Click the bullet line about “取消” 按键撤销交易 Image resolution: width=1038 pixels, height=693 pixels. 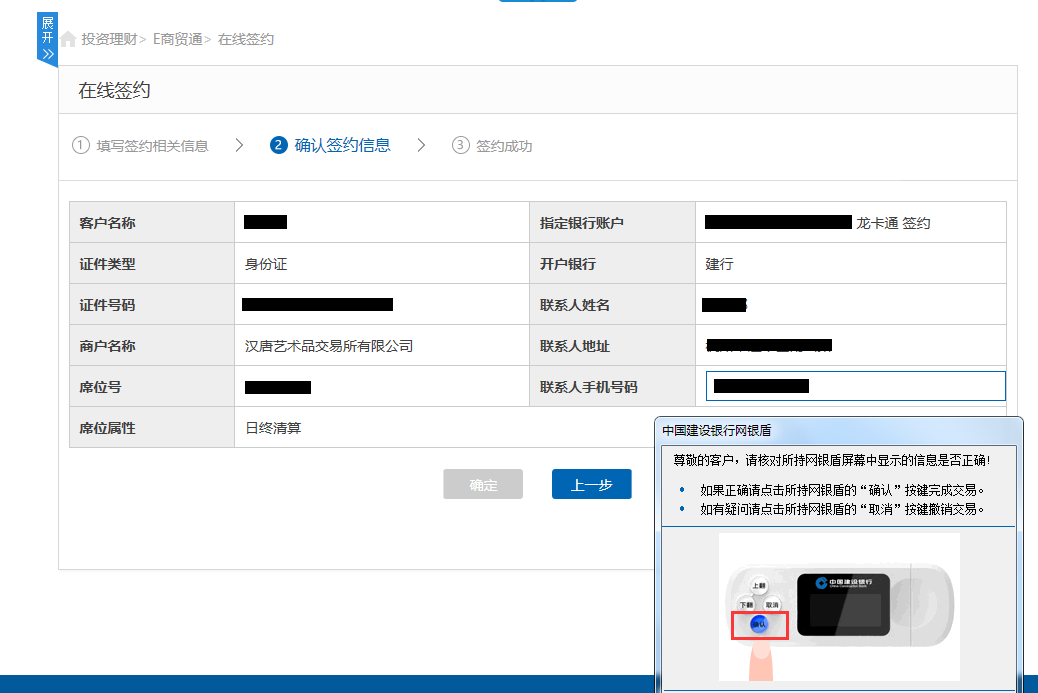(x=842, y=509)
